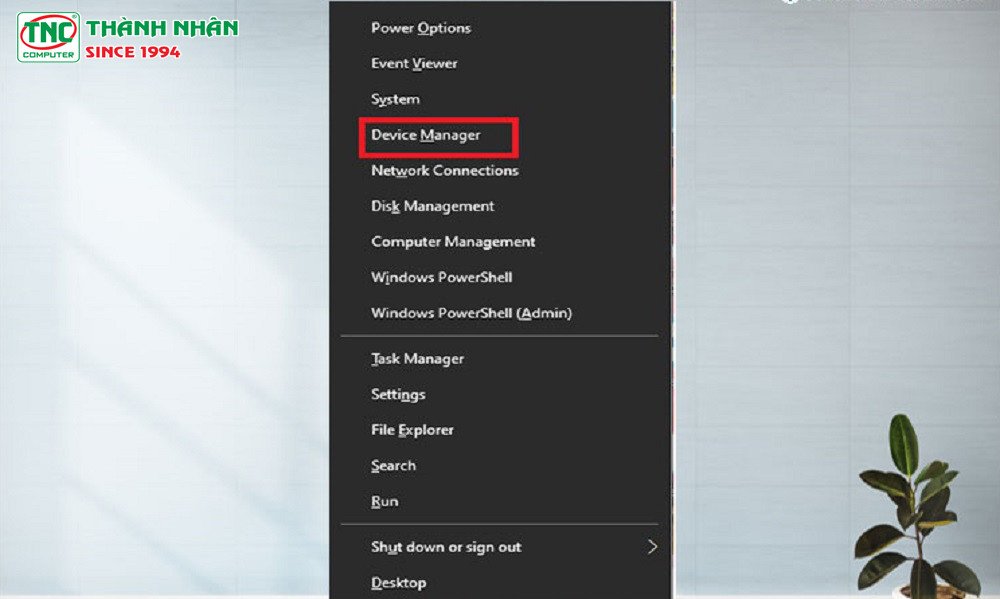
Task: Click the highlighted Device Manager box
Action: (x=437, y=135)
